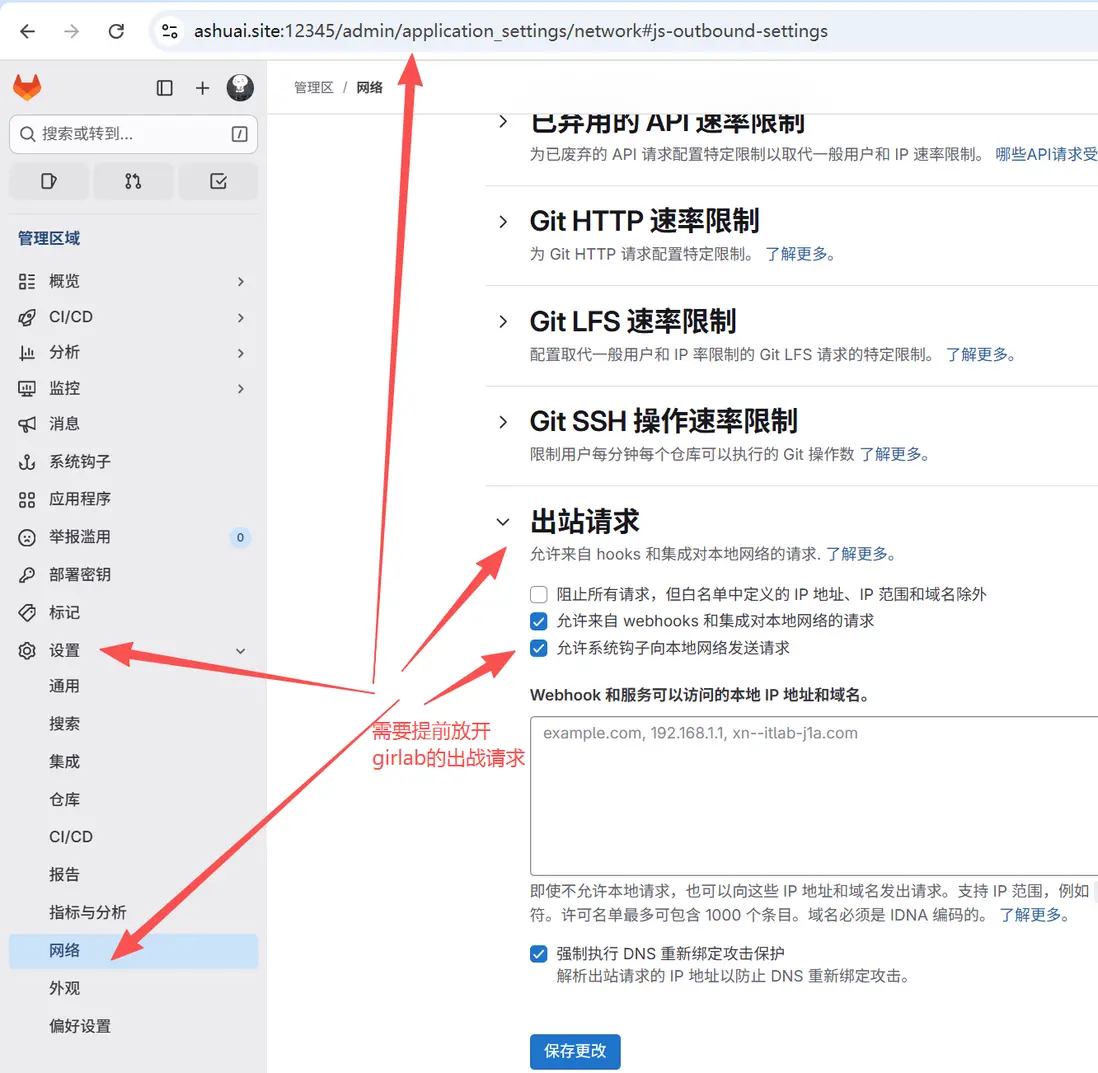
Task: Click the 监控 monitor icon
Action: [x=27, y=388]
